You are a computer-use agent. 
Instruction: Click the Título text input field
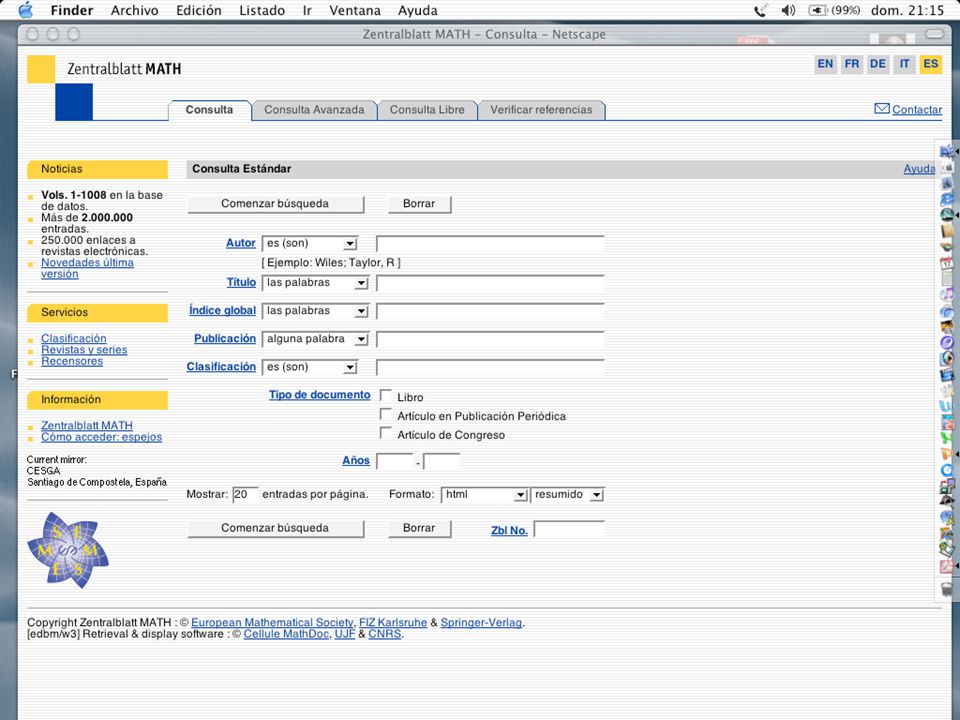[490, 283]
